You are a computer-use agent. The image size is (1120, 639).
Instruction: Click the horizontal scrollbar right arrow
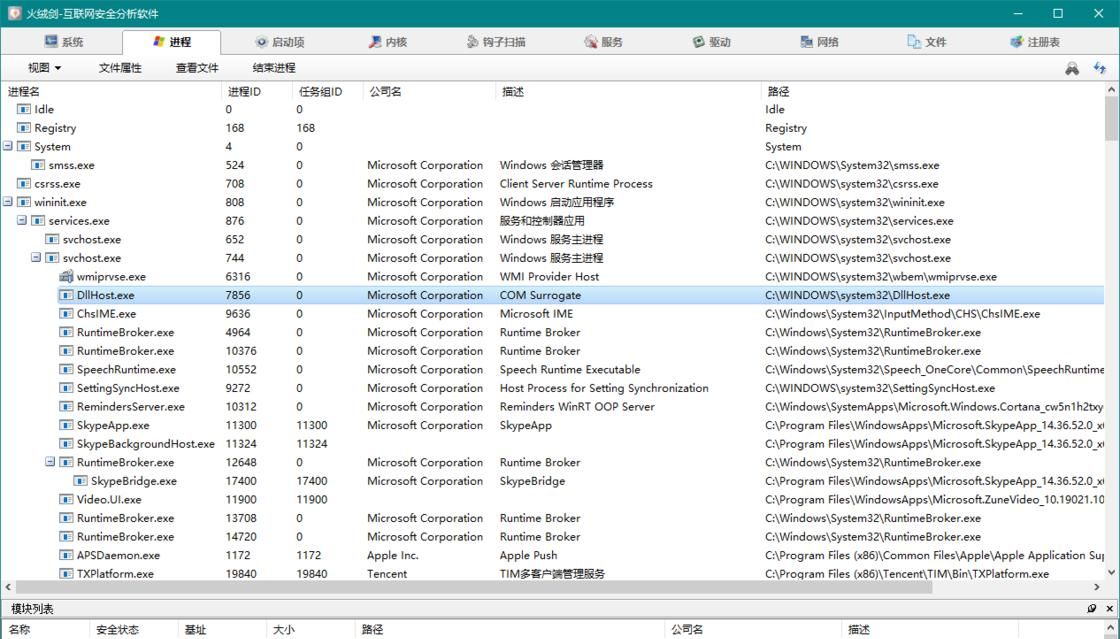click(x=1097, y=587)
